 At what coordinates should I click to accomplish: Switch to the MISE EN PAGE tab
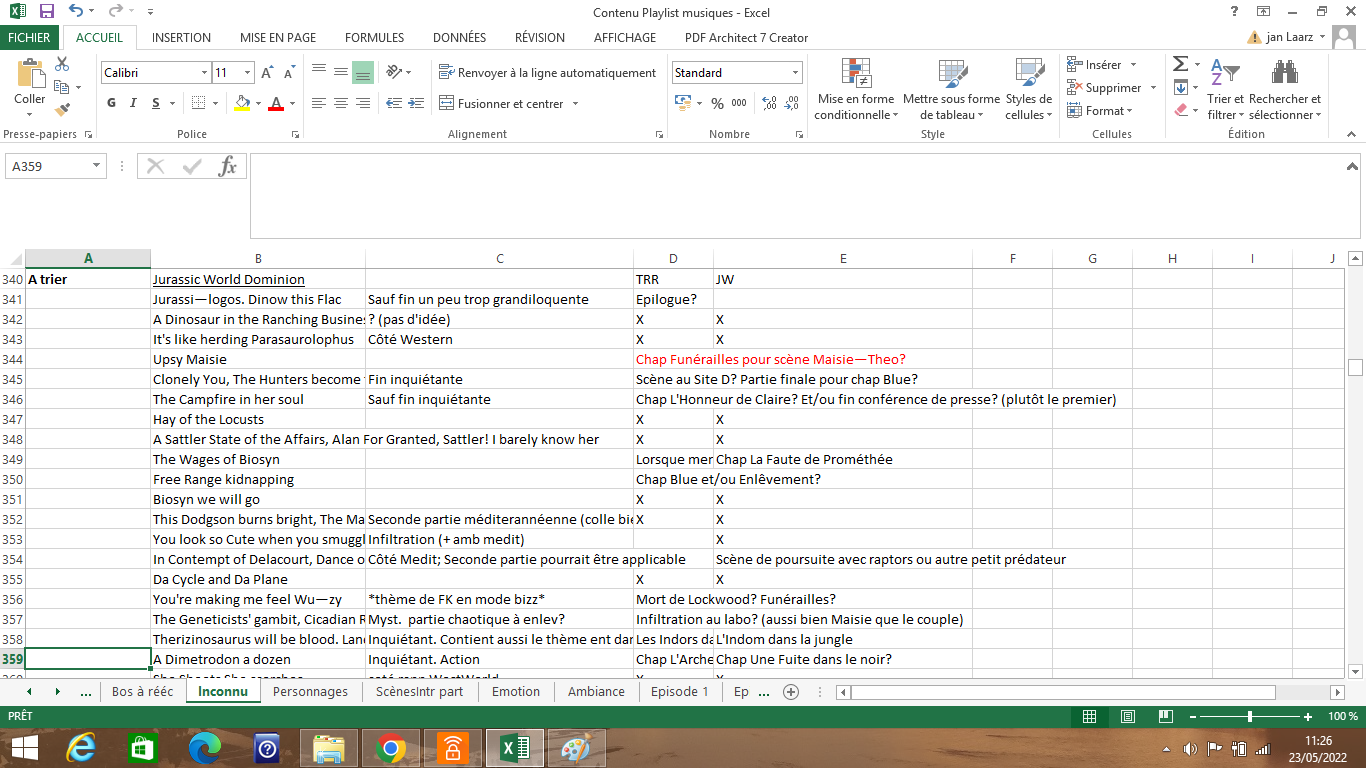pyautogui.click(x=278, y=38)
